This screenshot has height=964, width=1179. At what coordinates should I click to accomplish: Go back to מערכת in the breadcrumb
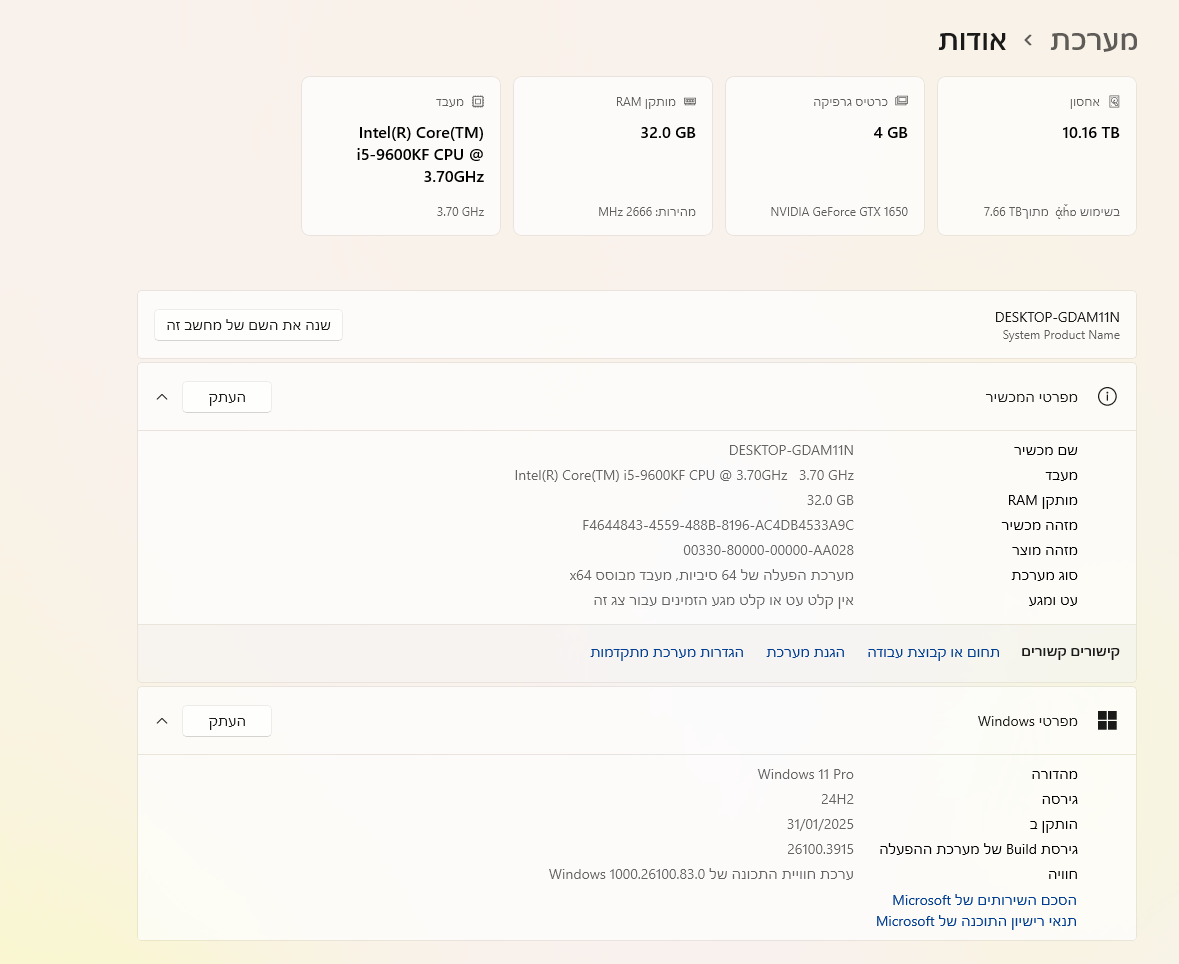[x=1093, y=40]
